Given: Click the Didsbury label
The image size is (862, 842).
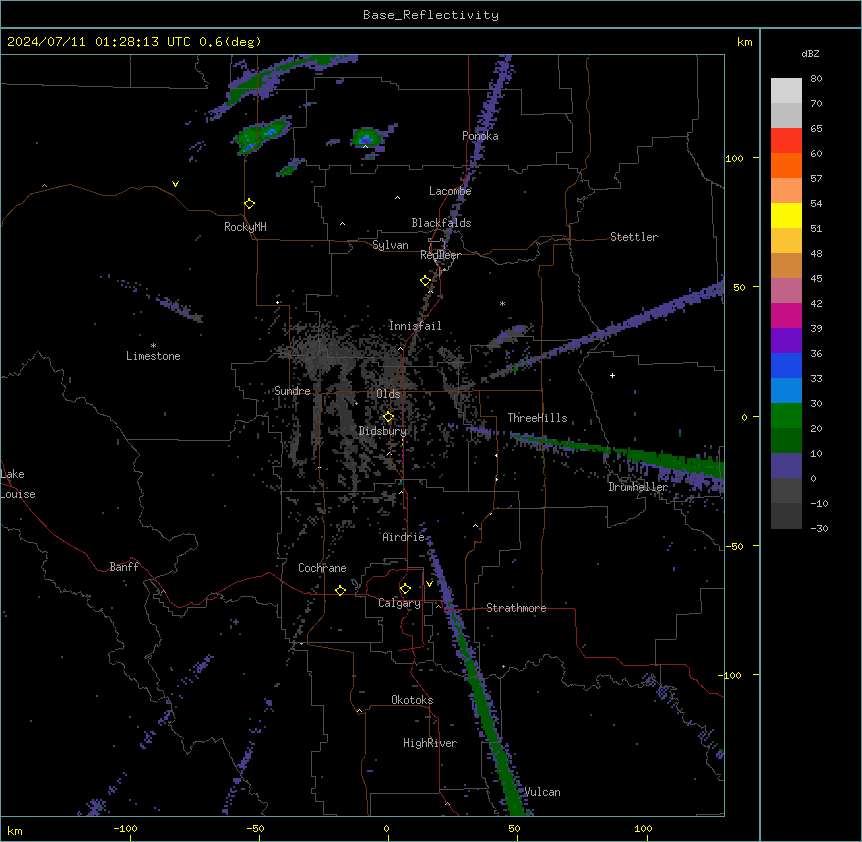Looking at the screenshot, I should [x=383, y=431].
